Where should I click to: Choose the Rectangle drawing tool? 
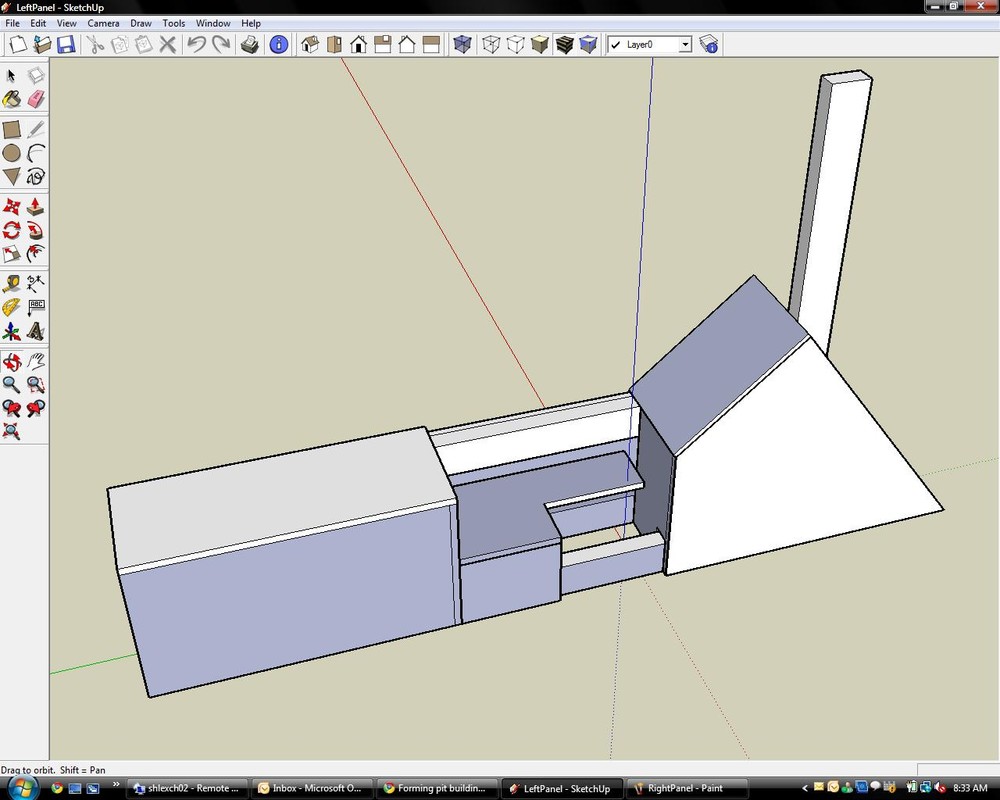coord(11,129)
